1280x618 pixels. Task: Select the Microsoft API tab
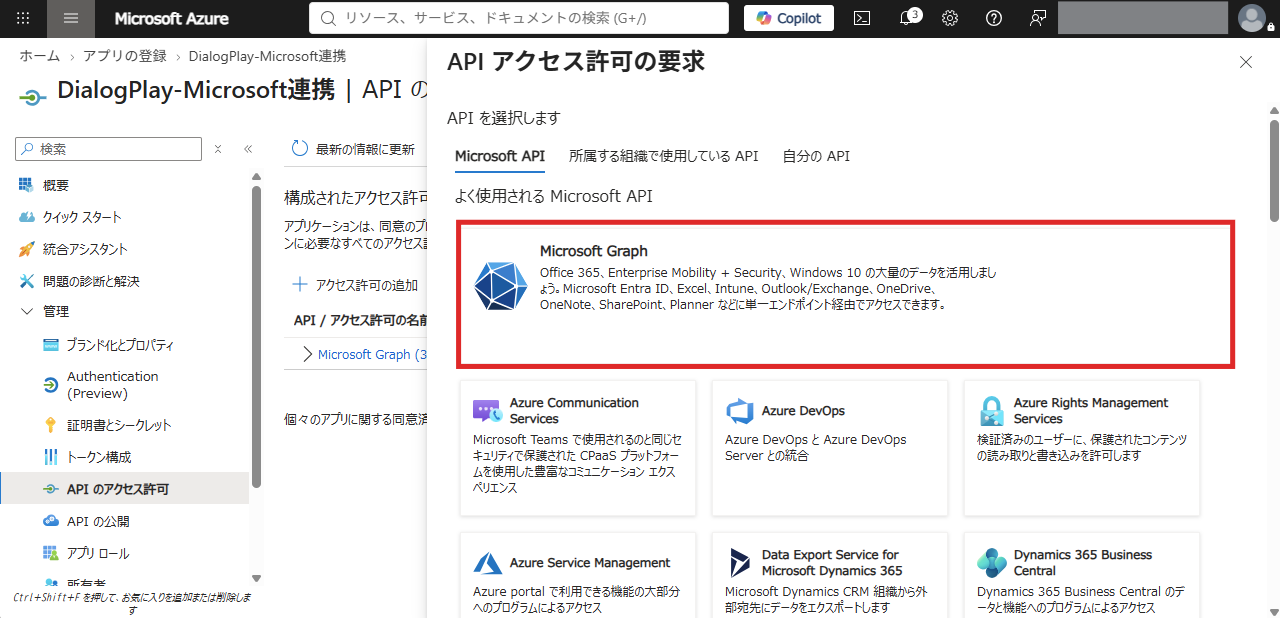click(500, 156)
